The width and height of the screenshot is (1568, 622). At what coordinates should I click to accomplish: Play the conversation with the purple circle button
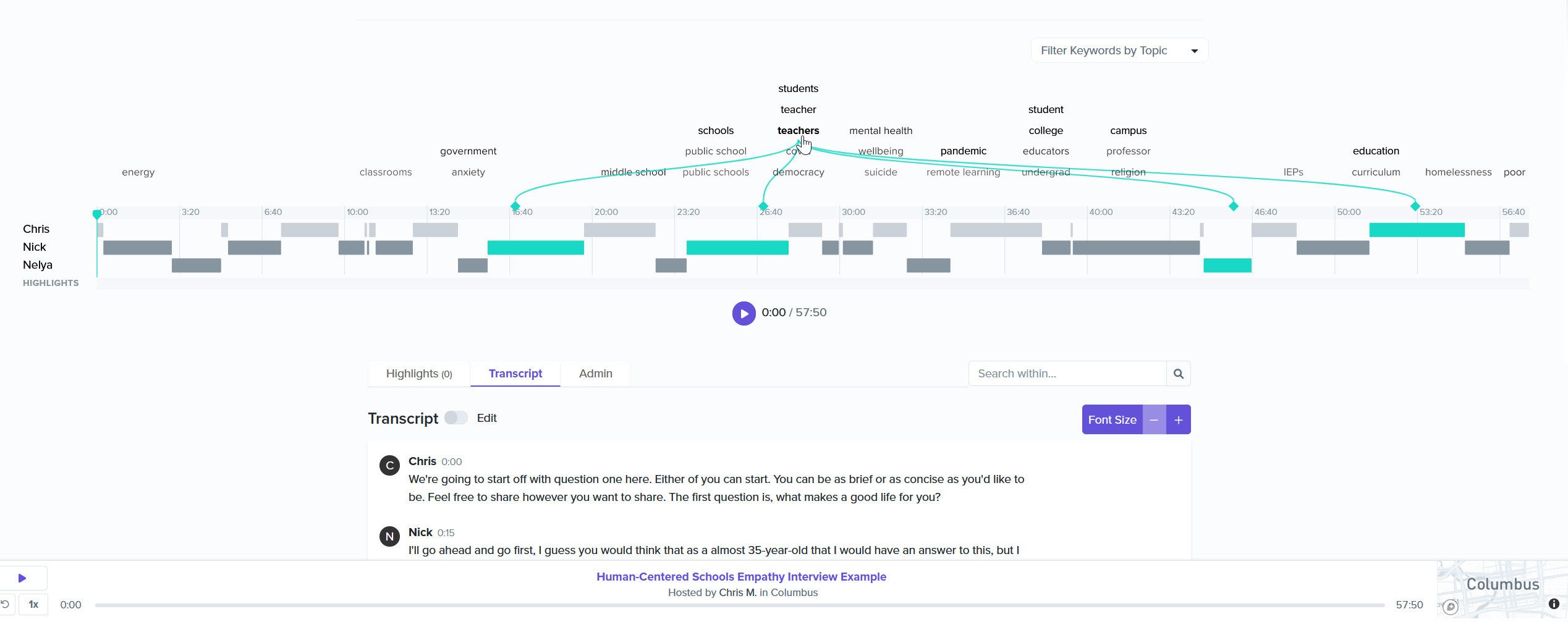744,313
